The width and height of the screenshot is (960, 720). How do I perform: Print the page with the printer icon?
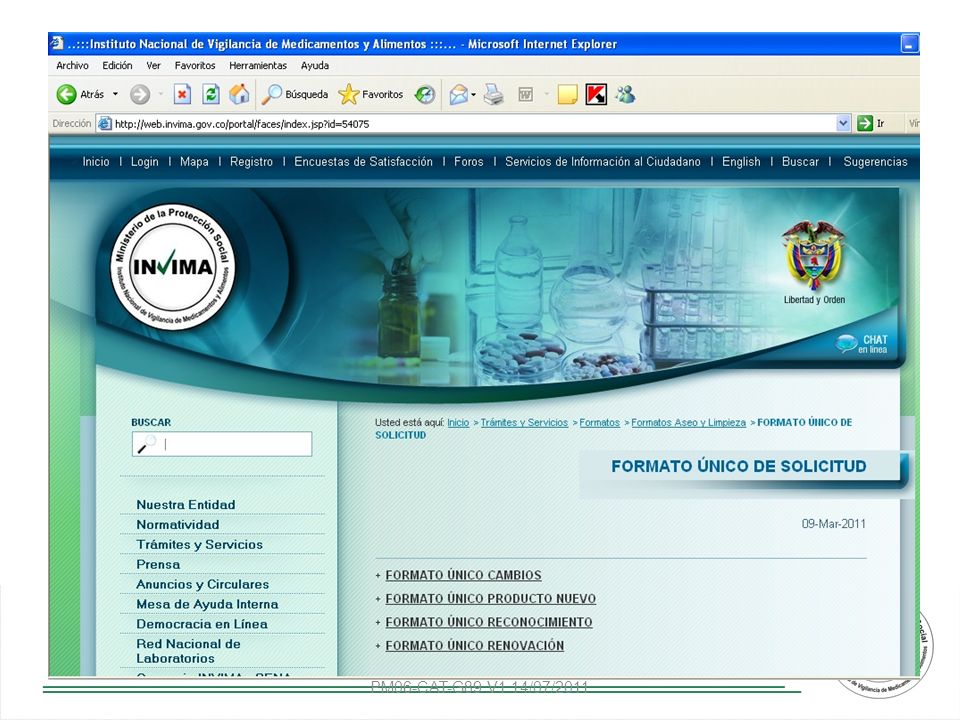493,94
